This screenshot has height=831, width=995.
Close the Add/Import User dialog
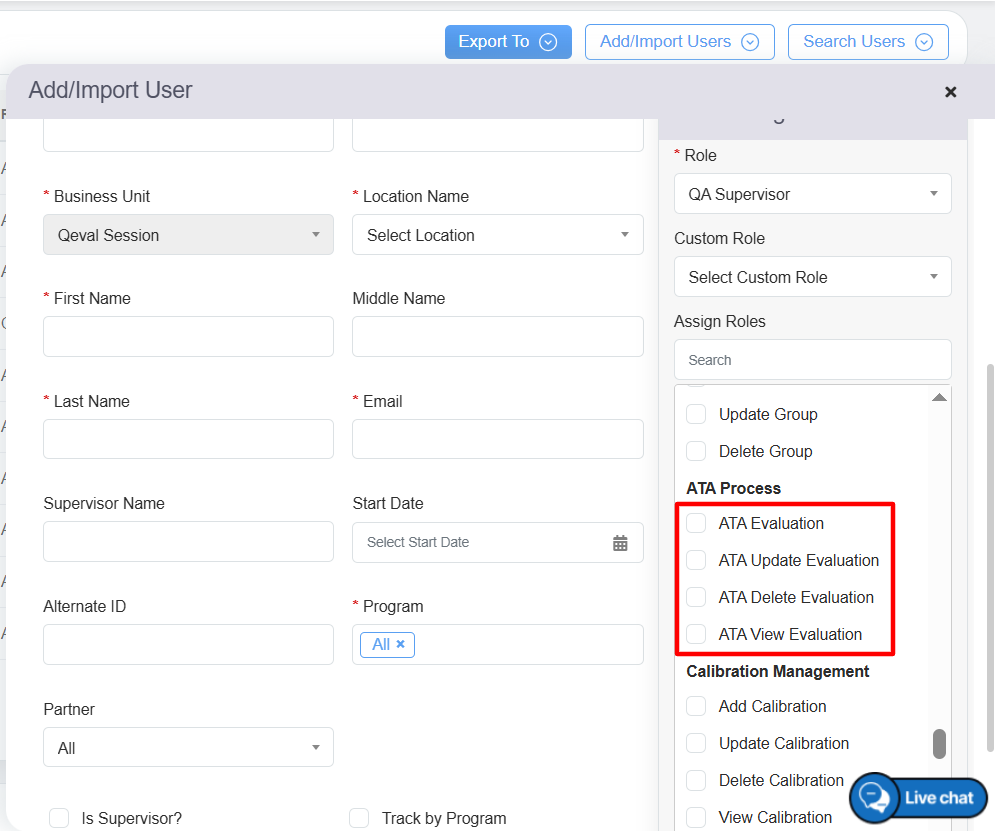(950, 92)
